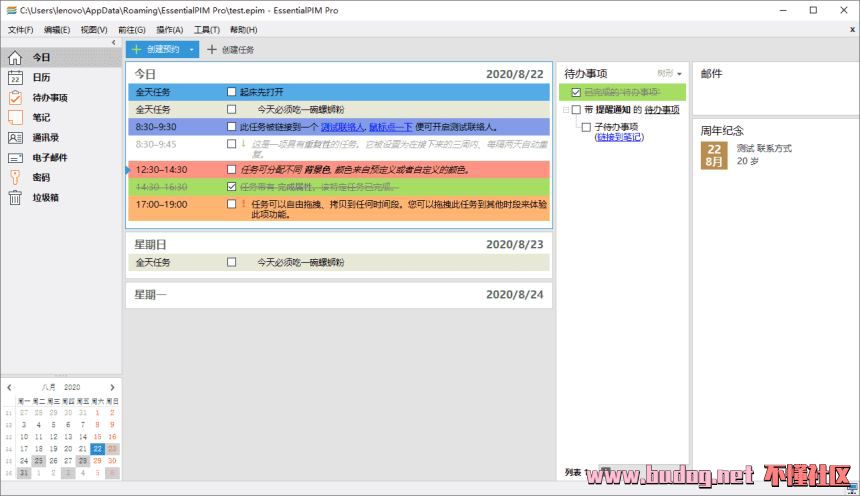Screen dimensions: 860x496
Task: Open the 日历 calendar icon in sidebar
Action: [15, 77]
